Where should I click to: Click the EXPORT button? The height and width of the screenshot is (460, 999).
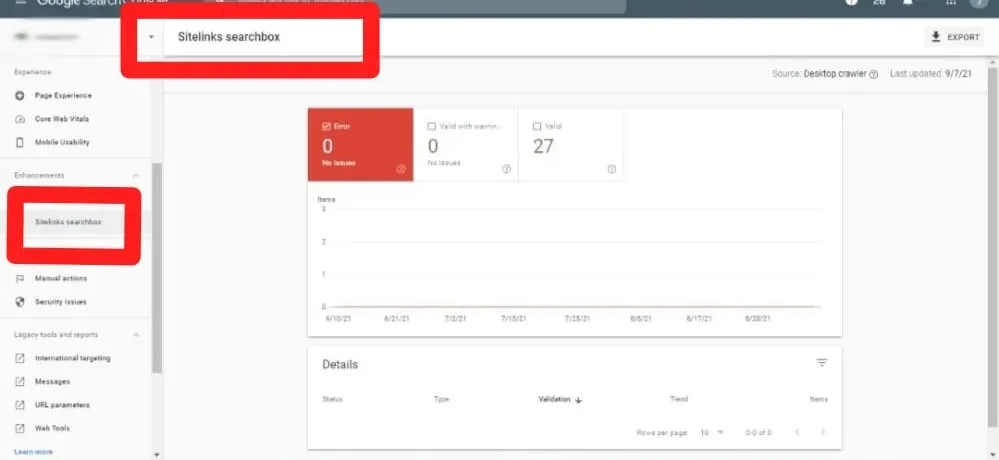tap(956, 37)
